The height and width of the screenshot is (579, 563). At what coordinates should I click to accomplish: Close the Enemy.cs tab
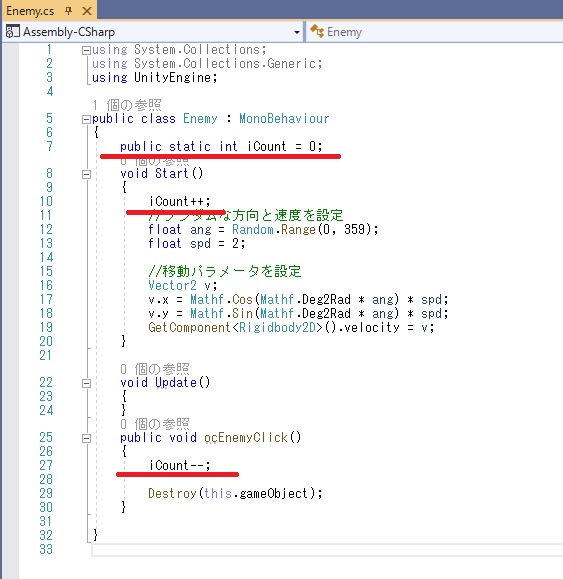pos(87,11)
